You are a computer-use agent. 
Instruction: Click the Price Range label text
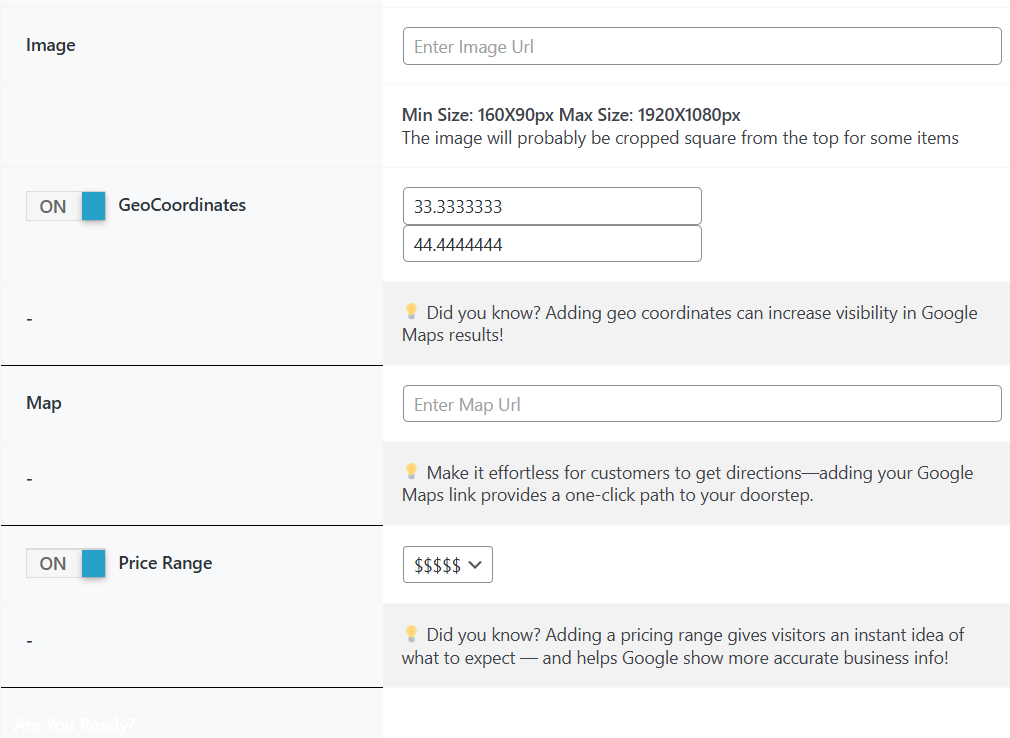[x=166, y=563]
